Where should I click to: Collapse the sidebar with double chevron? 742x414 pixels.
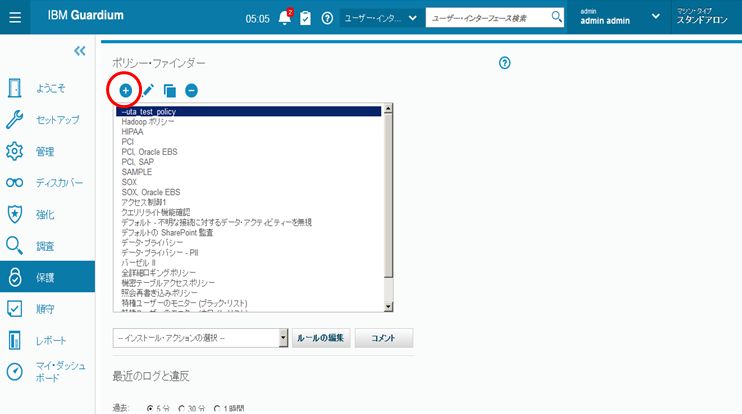80,51
